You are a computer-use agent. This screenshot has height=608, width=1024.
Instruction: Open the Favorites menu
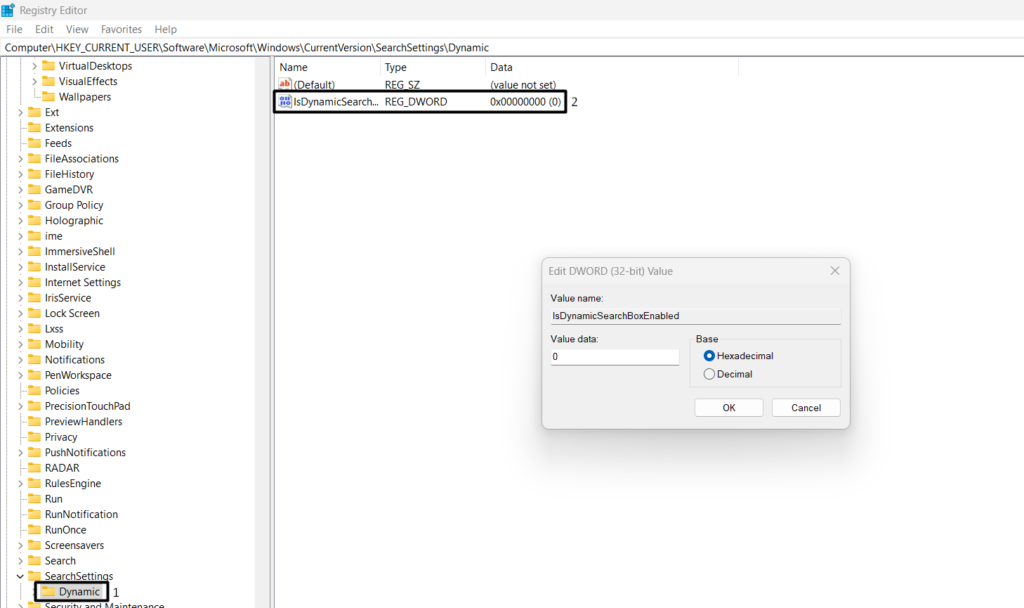[121, 29]
